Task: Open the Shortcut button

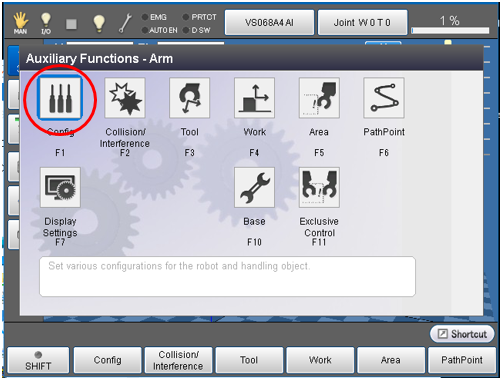Action: tap(462, 334)
